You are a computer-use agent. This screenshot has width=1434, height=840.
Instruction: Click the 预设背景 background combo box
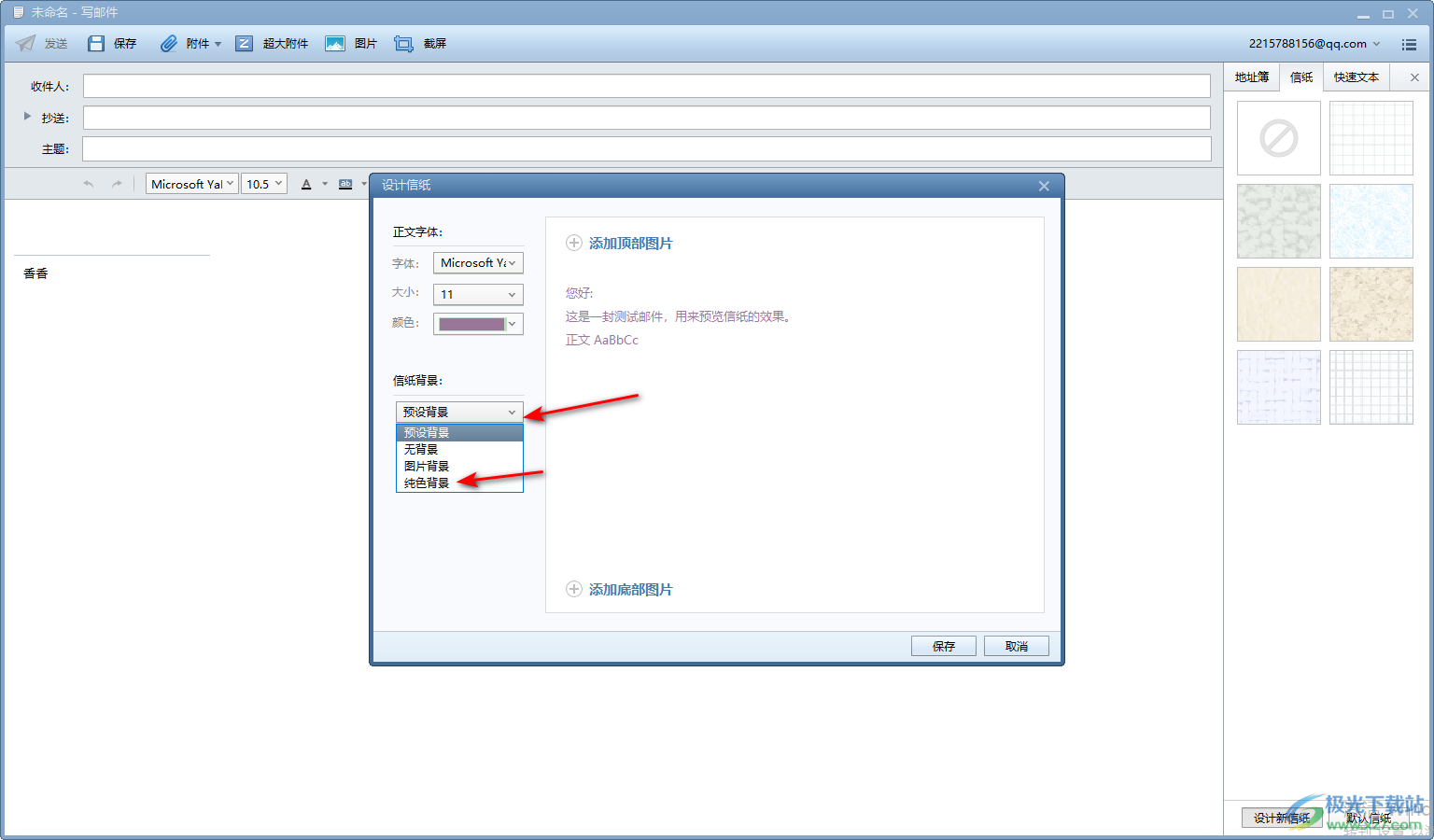(x=459, y=412)
